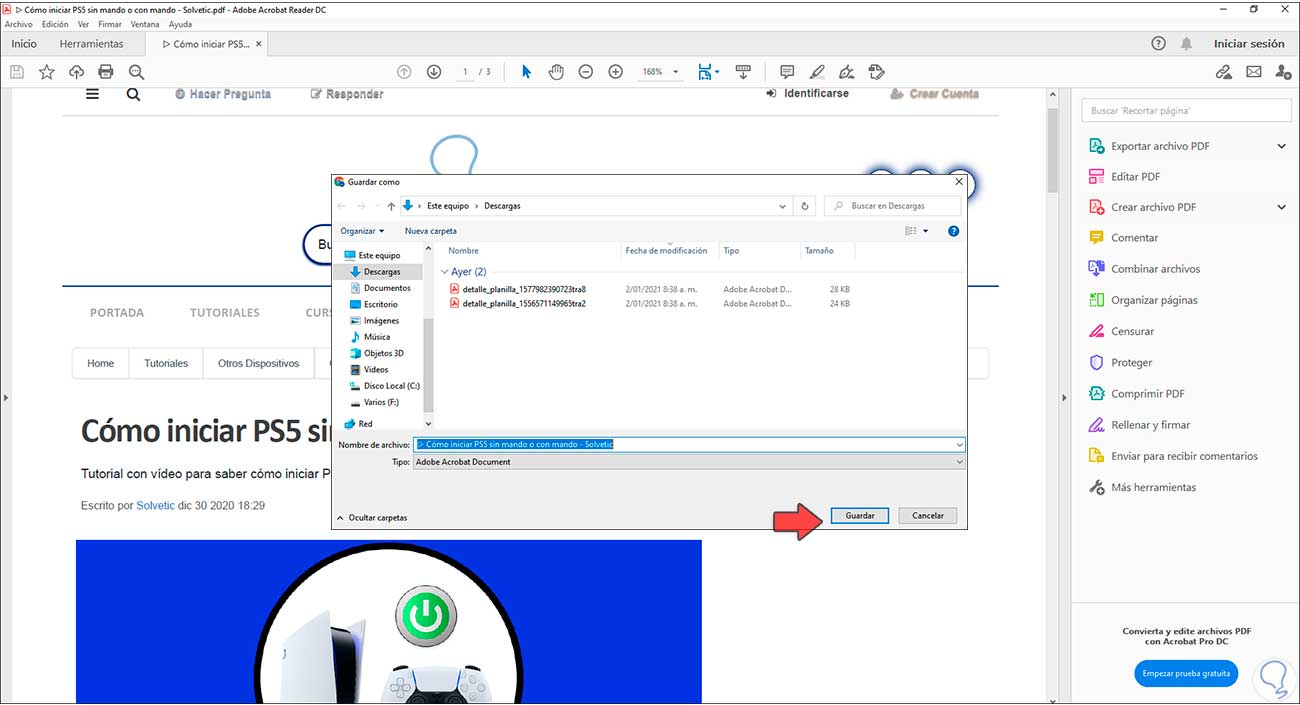Screen dimensions: 1300x705
Task: Click Iniciar sesión link
Action: [1249, 44]
